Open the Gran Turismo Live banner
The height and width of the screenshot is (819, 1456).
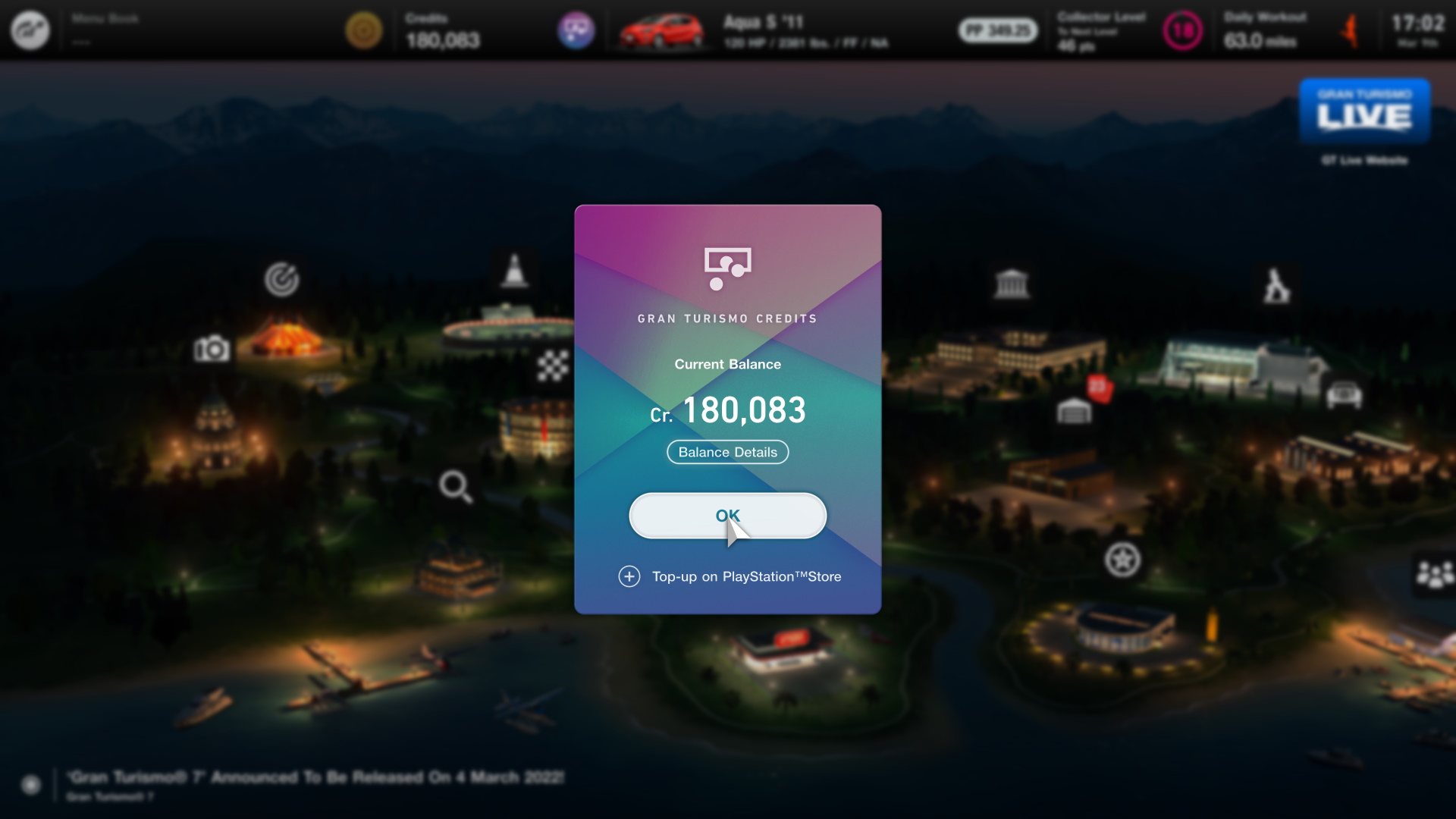[x=1365, y=111]
